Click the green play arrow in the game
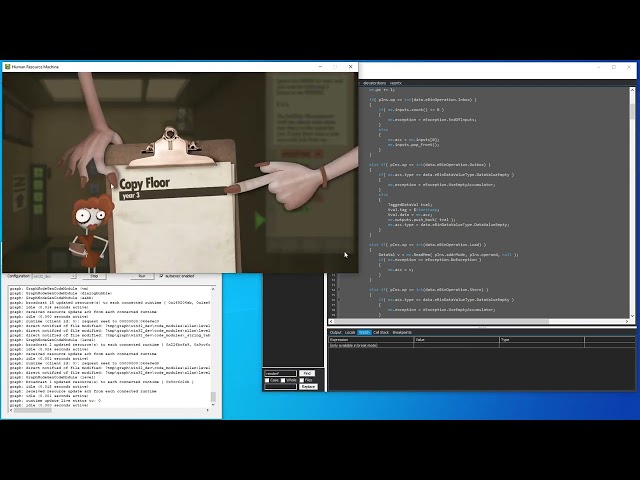This screenshot has width=640, height=480. pyautogui.click(x=260, y=220)
